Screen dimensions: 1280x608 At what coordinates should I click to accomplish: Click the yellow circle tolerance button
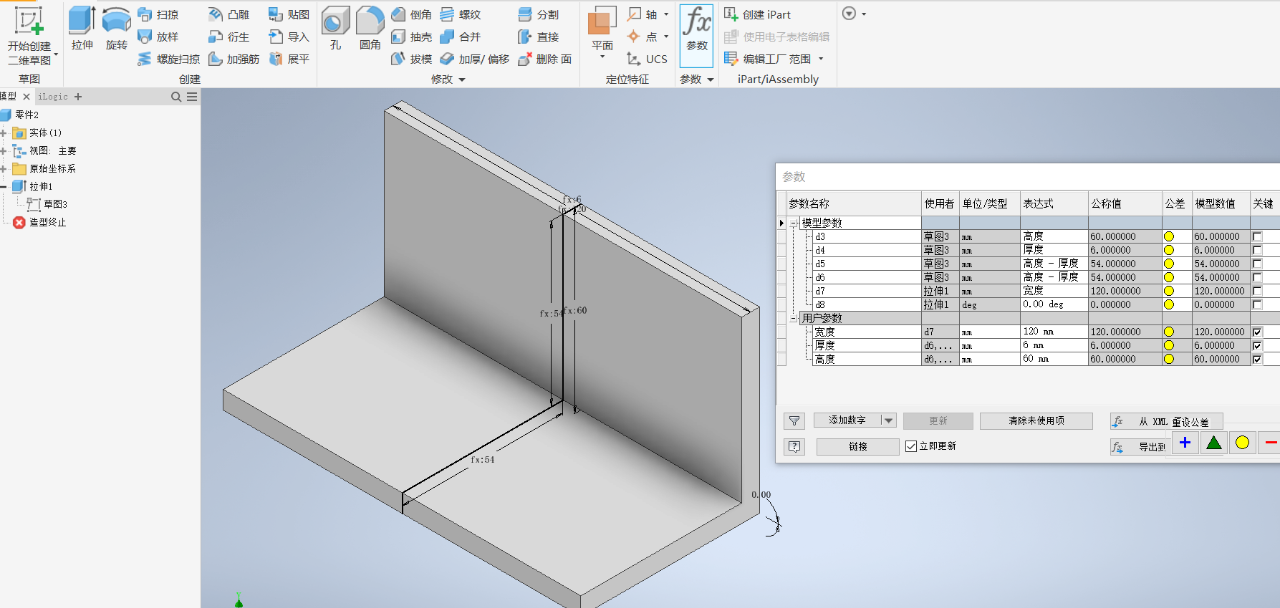[1242, 443]
